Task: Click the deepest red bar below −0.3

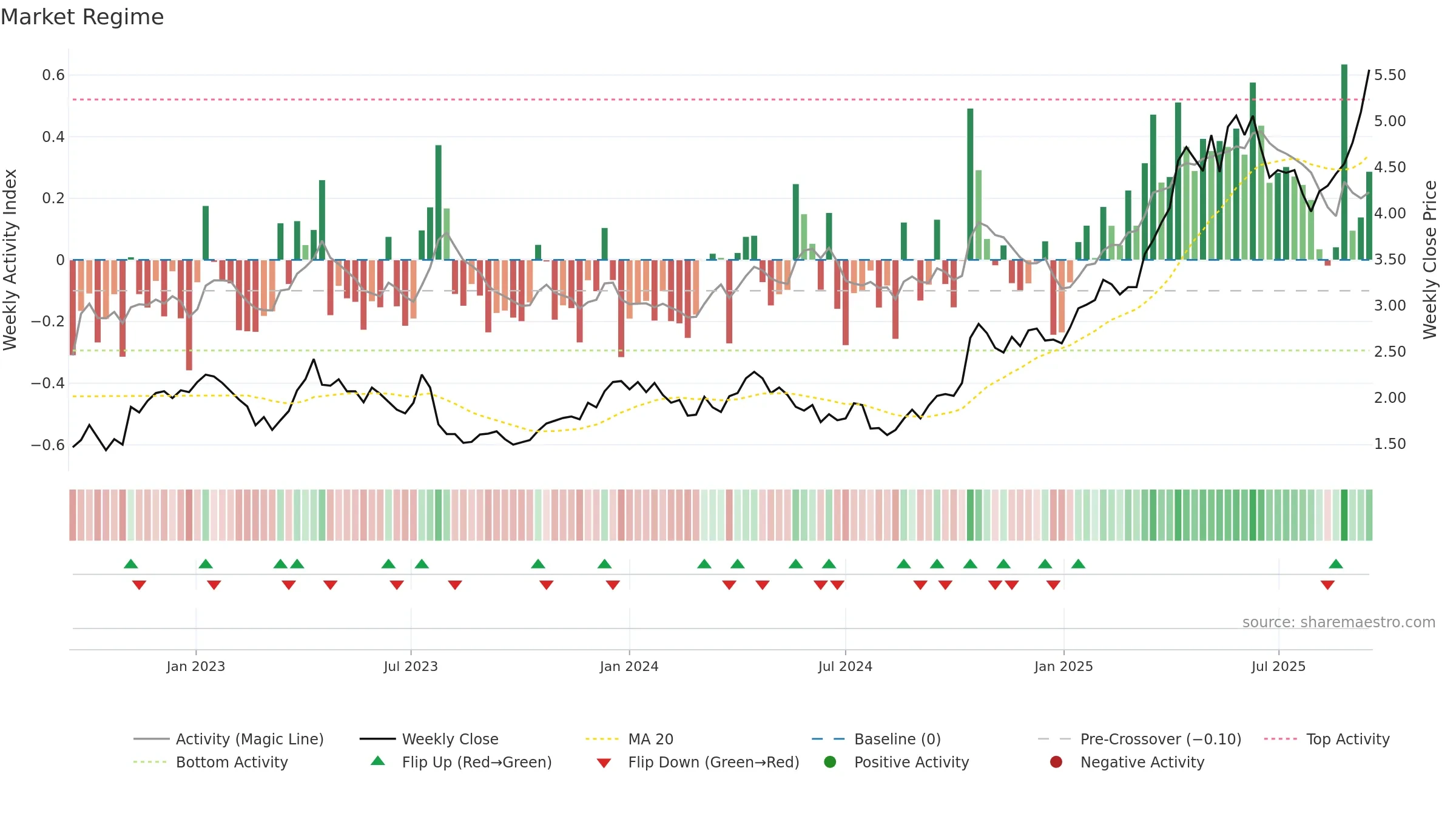Action: 189,315
